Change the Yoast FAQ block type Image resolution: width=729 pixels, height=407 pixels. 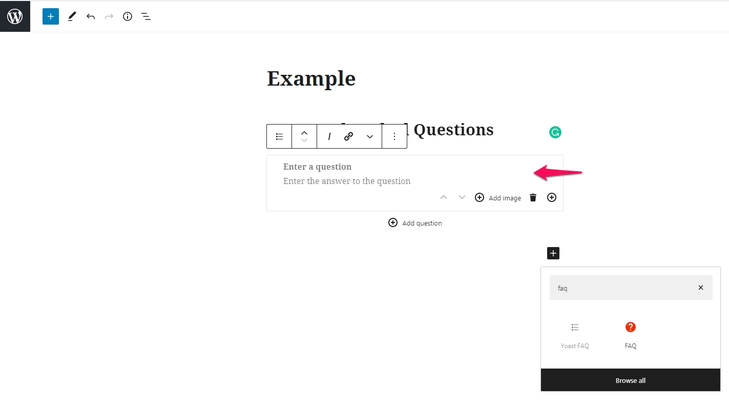pos(279,136)
